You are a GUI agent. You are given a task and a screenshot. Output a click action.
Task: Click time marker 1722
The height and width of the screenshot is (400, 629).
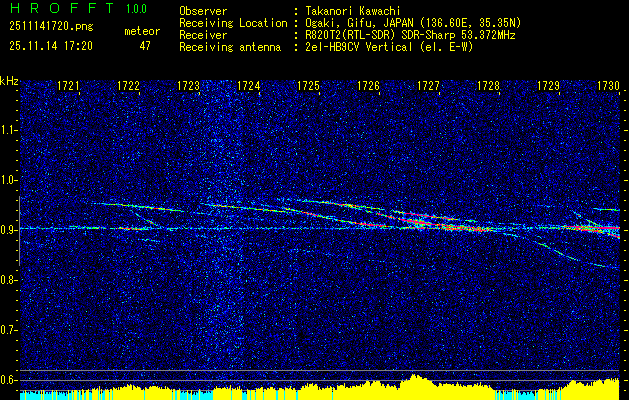(x=129, y=85)
